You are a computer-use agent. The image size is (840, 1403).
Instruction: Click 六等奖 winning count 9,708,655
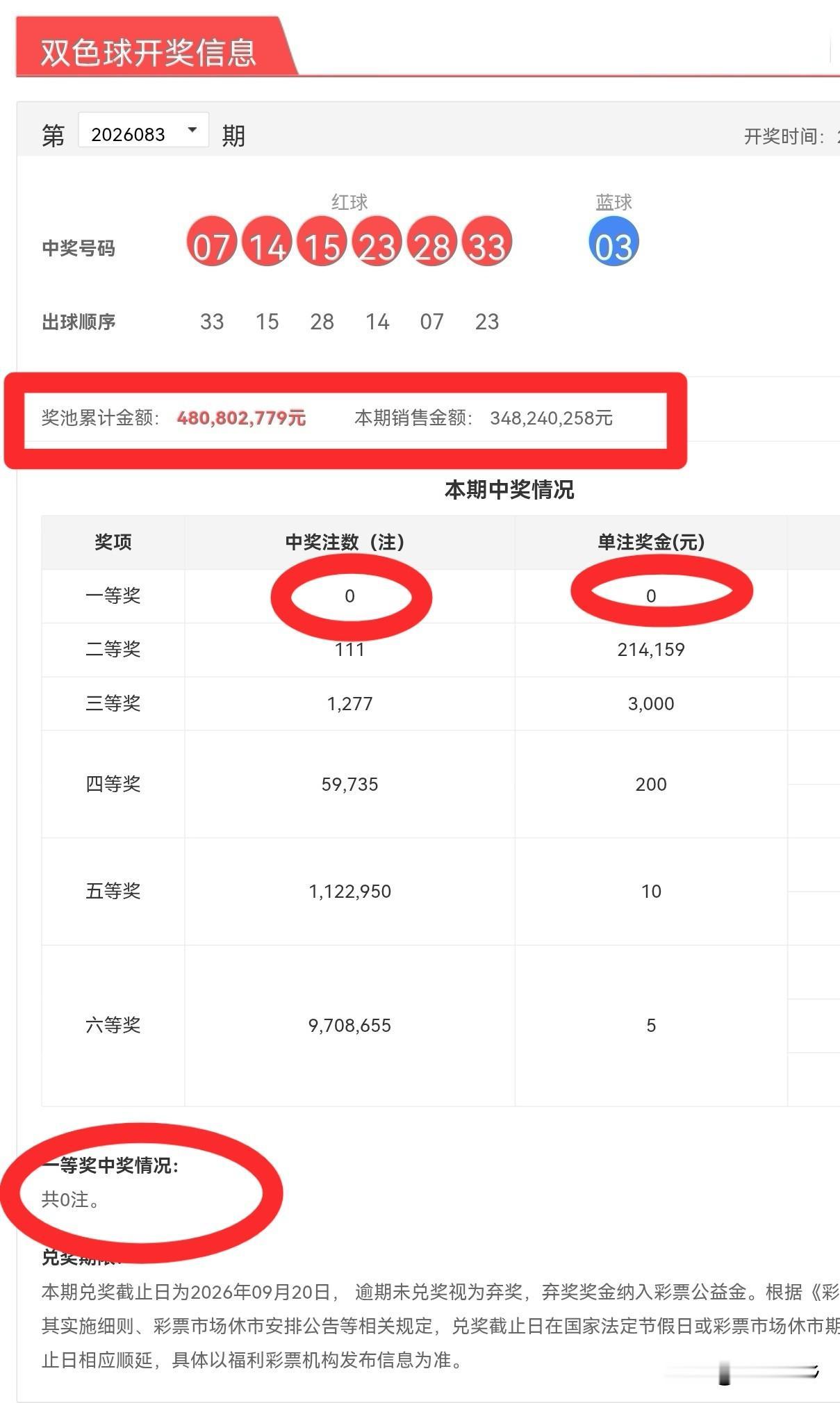pyautogui.click(x=349, y=1025)
